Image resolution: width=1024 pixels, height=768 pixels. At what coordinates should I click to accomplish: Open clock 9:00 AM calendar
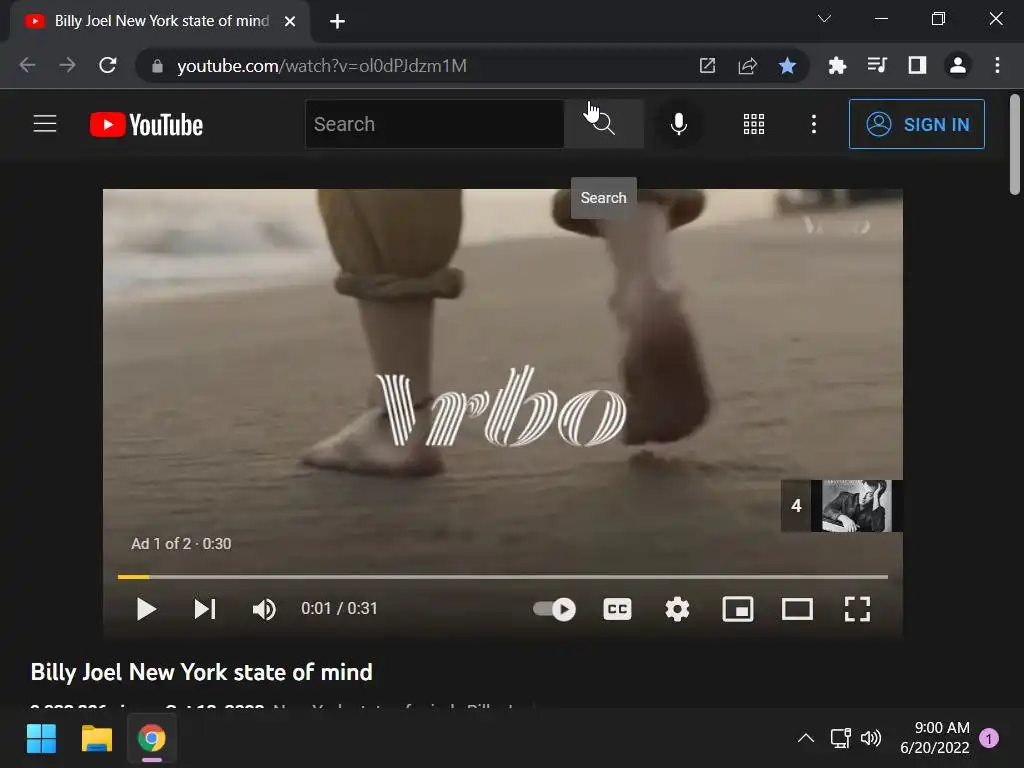[x=935, y=738]
